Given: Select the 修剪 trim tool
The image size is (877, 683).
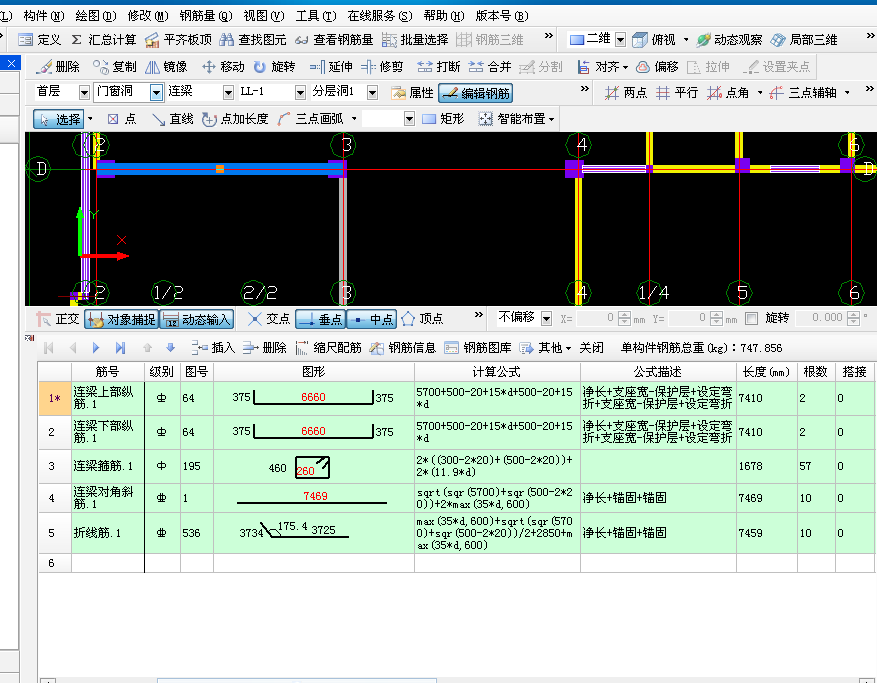Looking at the screenshot, I should point(383,67).
